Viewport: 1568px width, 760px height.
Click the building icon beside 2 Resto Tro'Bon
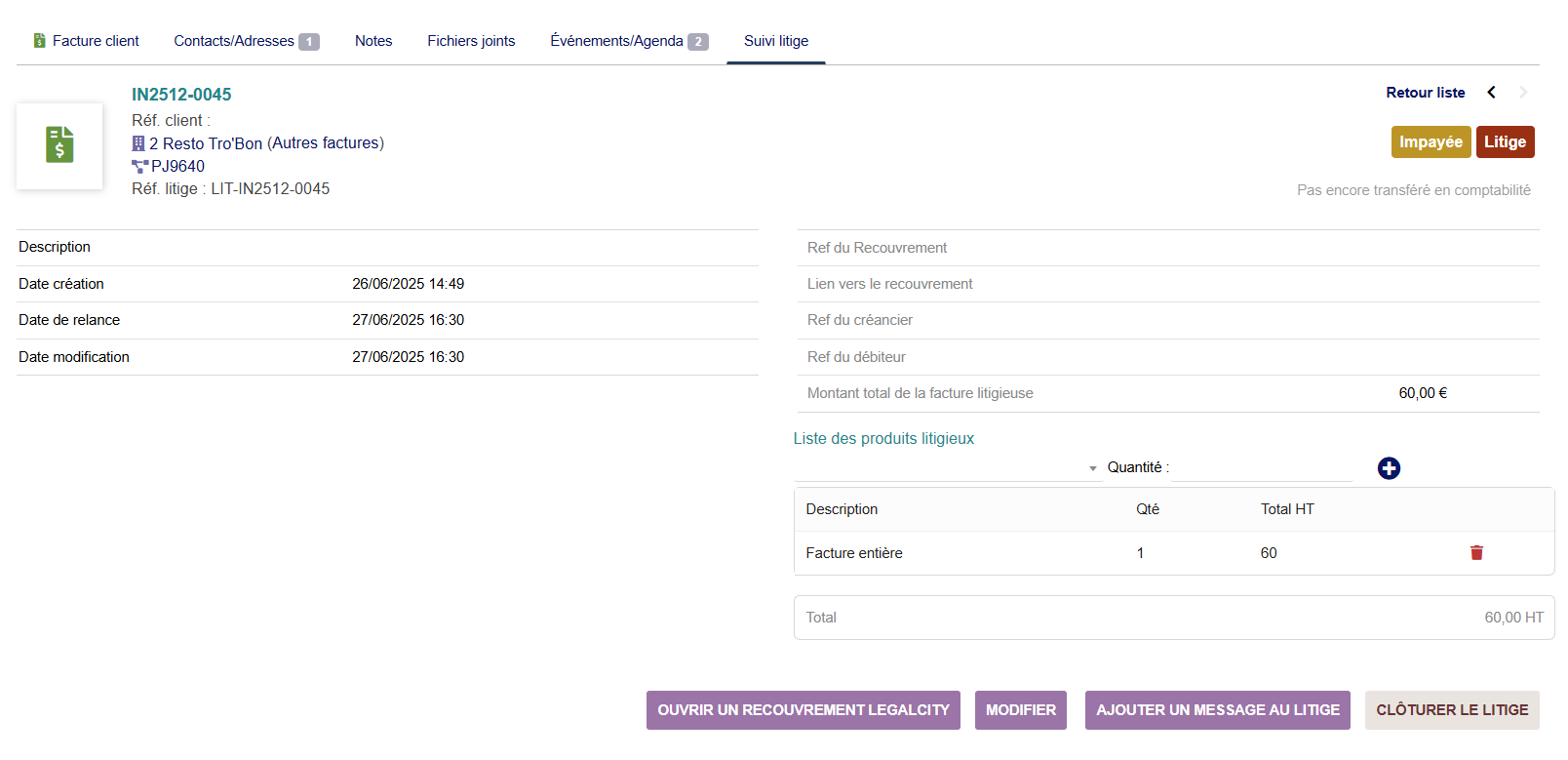(x=138, y=143)
